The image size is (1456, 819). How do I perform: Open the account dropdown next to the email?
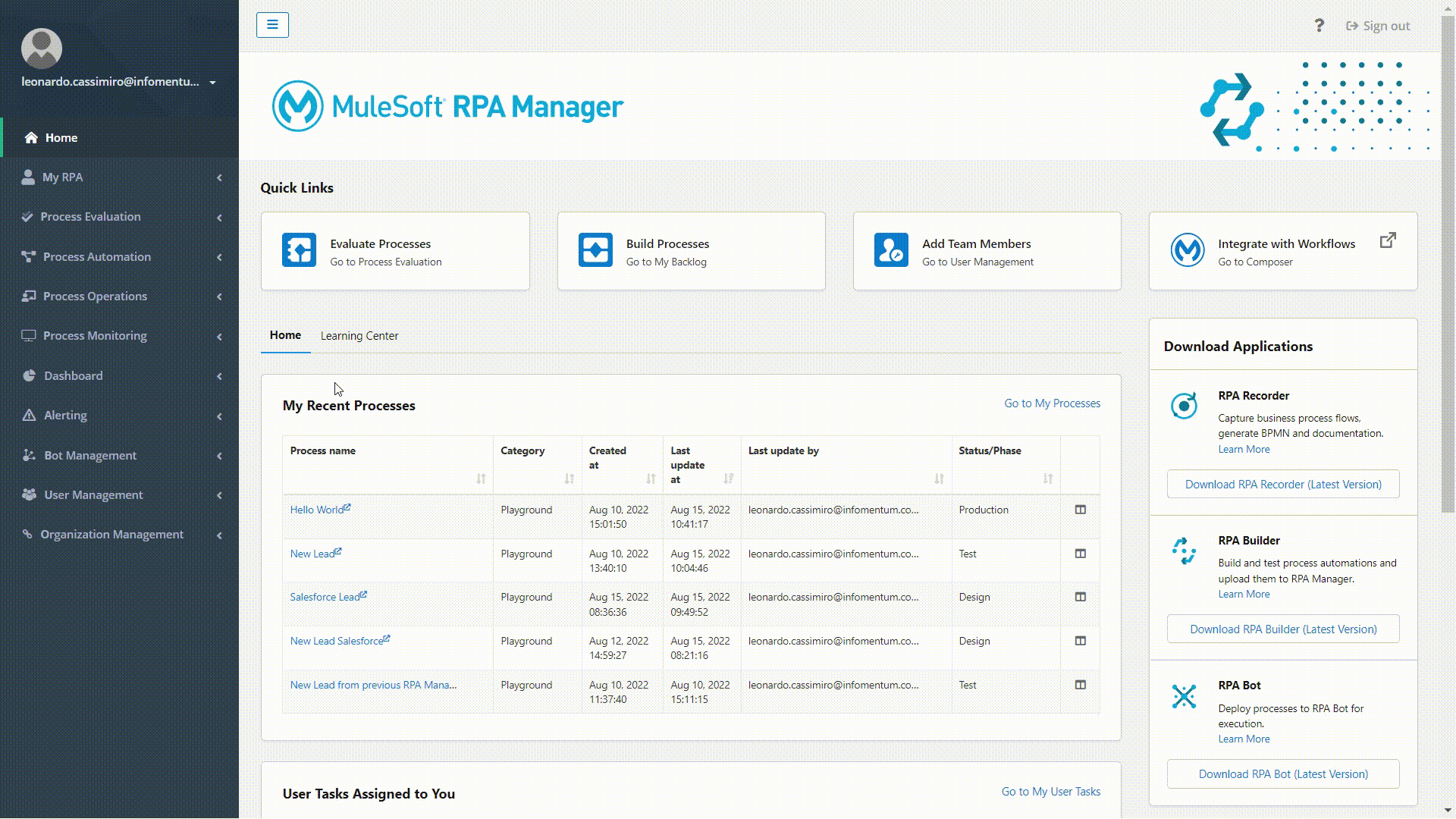[x=212, y=82]
